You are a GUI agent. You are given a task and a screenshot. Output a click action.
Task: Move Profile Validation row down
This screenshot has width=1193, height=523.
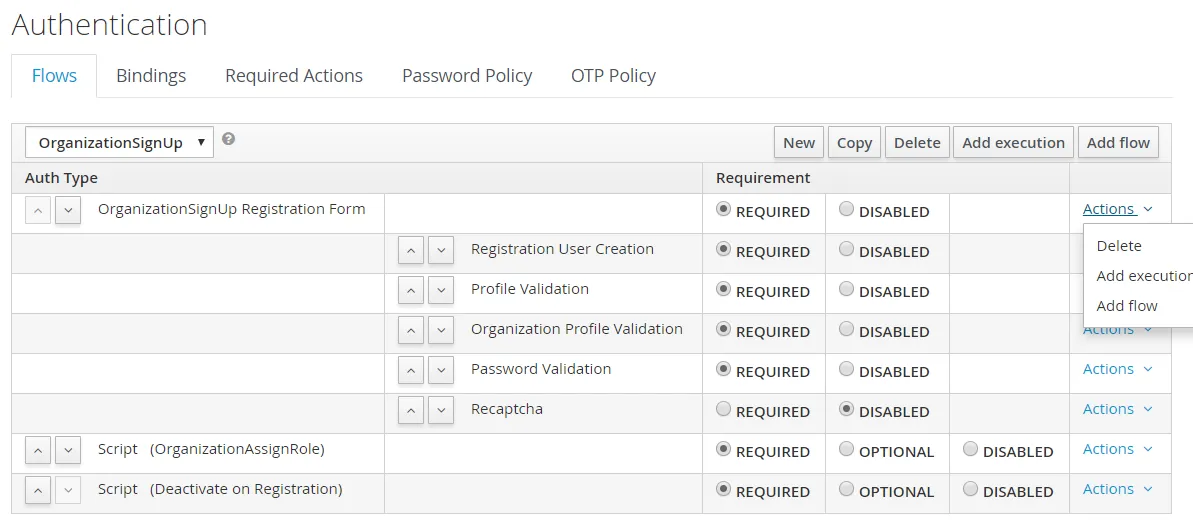pyautogui.click(x=441, y=290)
